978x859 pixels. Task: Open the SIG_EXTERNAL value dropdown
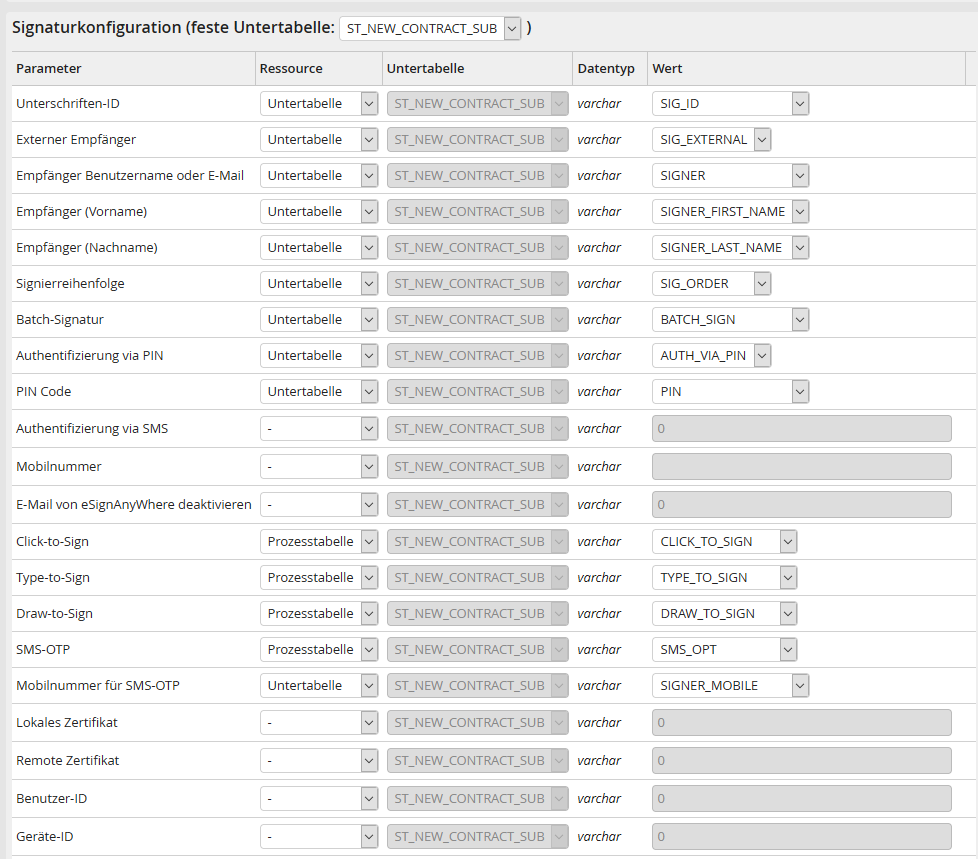point(711,139)
